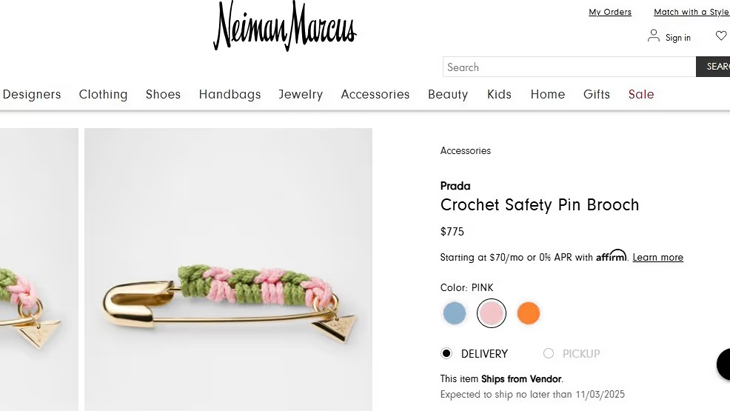Image resolution: width=730 pixels, height=411 pixels.
Task: Open the Jewelry menu
Action: (x=300, y=94)
